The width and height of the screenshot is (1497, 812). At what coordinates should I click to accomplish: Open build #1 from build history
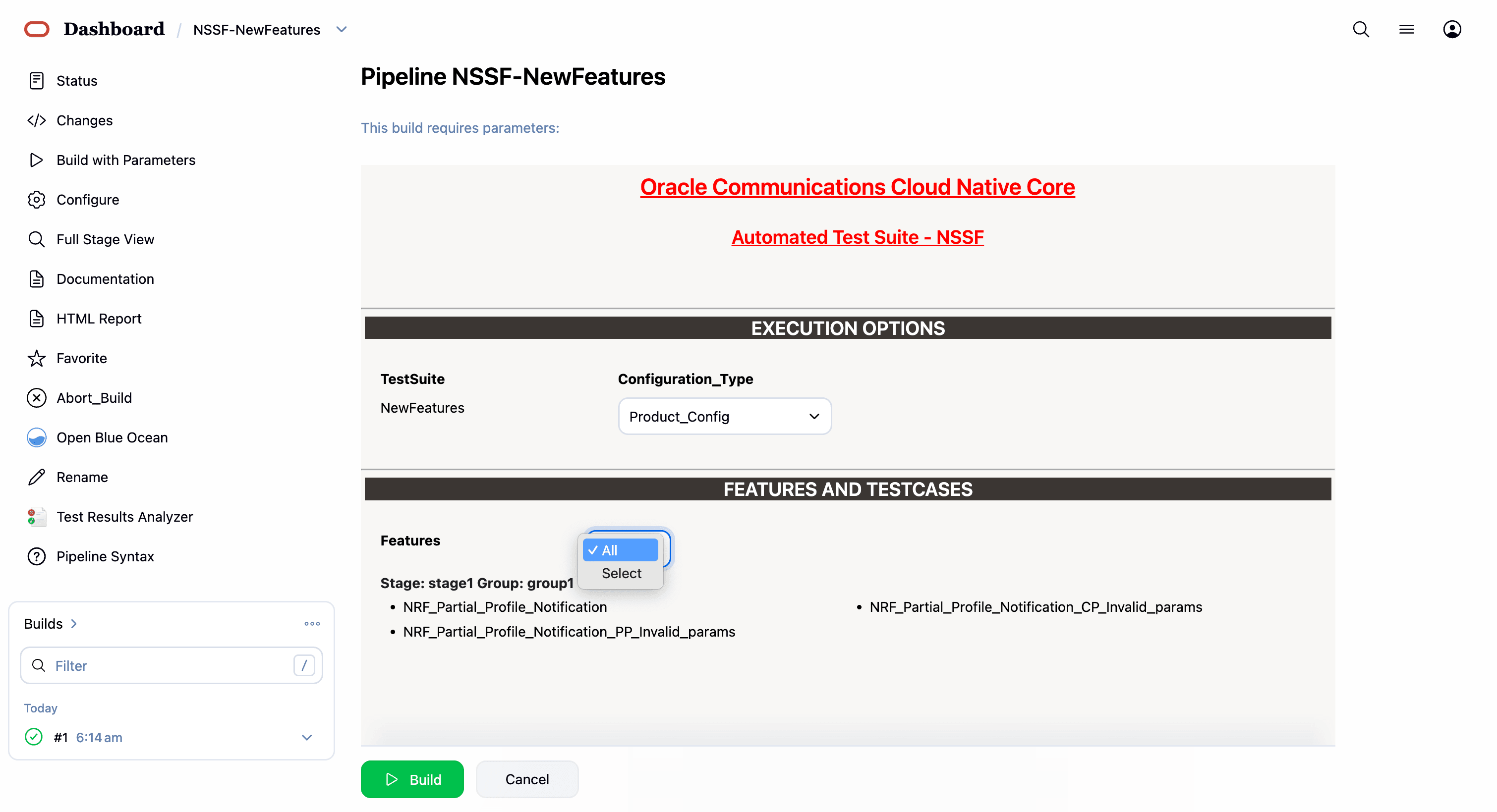[60, 737]
